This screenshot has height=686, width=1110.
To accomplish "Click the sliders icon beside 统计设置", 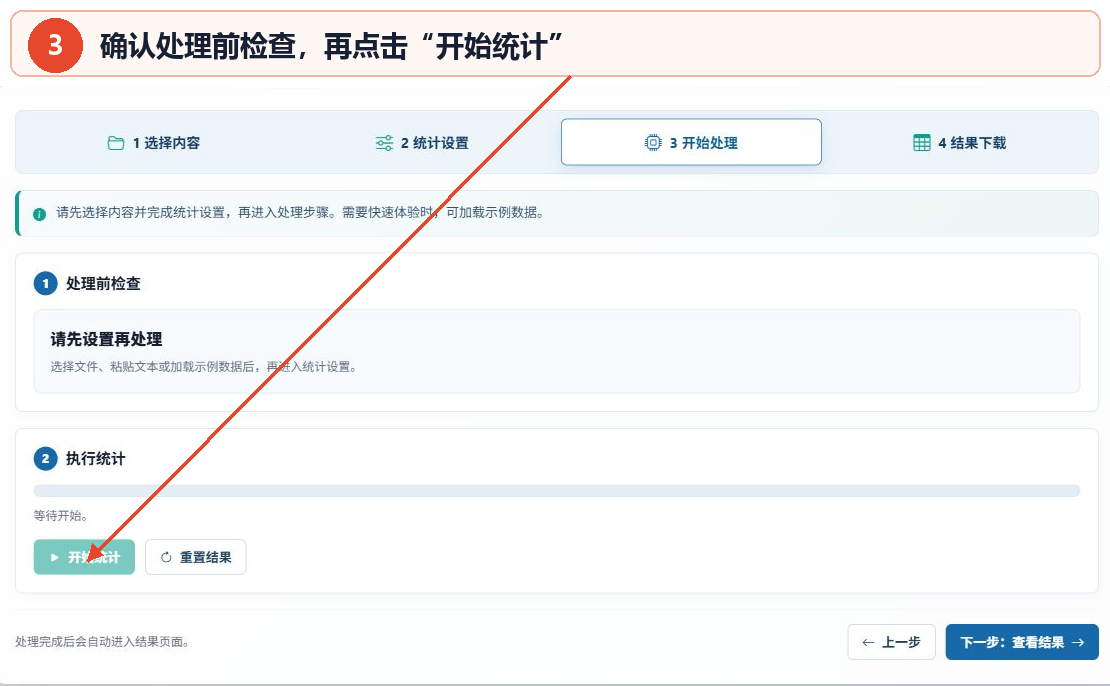I will [384, 143].
